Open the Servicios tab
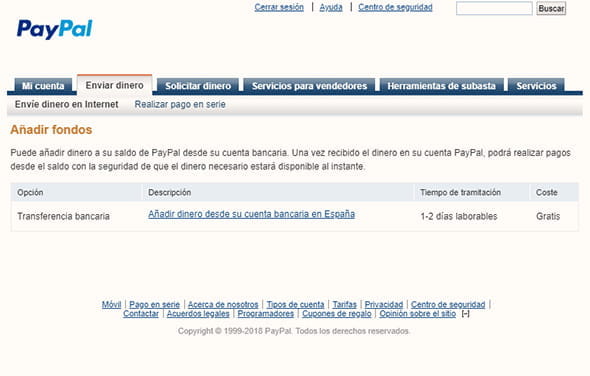 [536, 86]
